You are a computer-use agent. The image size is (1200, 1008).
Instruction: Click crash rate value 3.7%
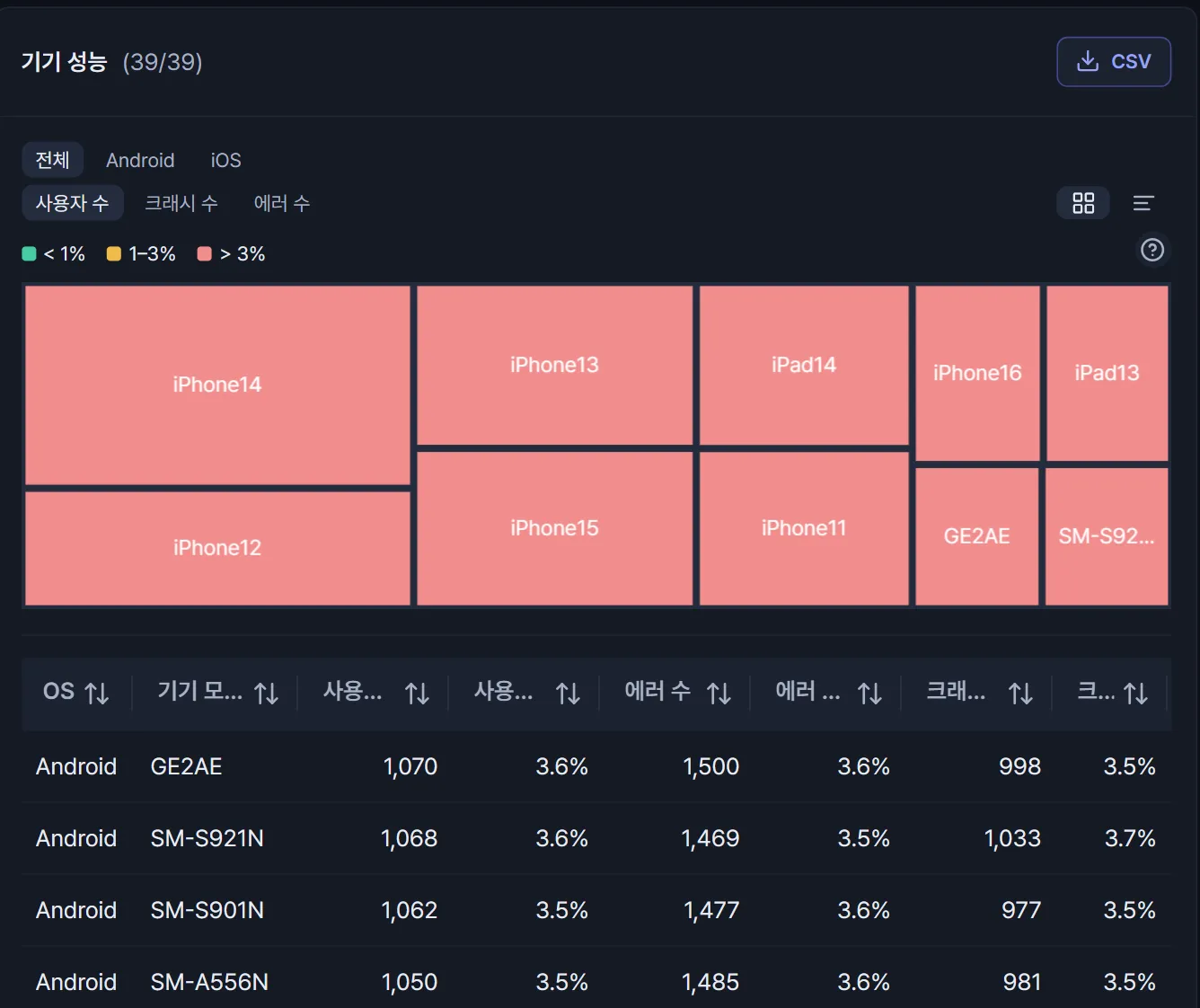coord(1130,838)
